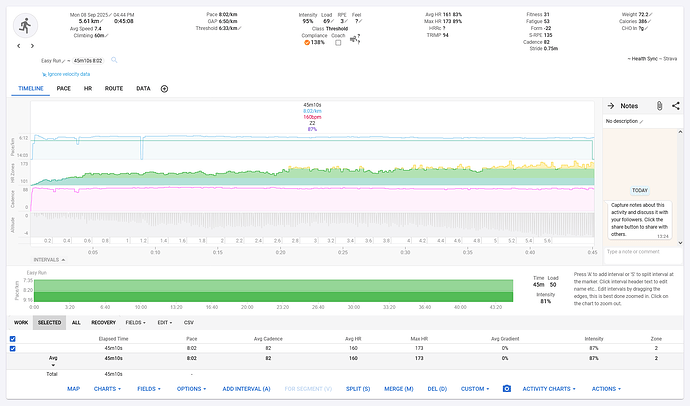Attach a file using paperclip icon

tap(659, 106)
